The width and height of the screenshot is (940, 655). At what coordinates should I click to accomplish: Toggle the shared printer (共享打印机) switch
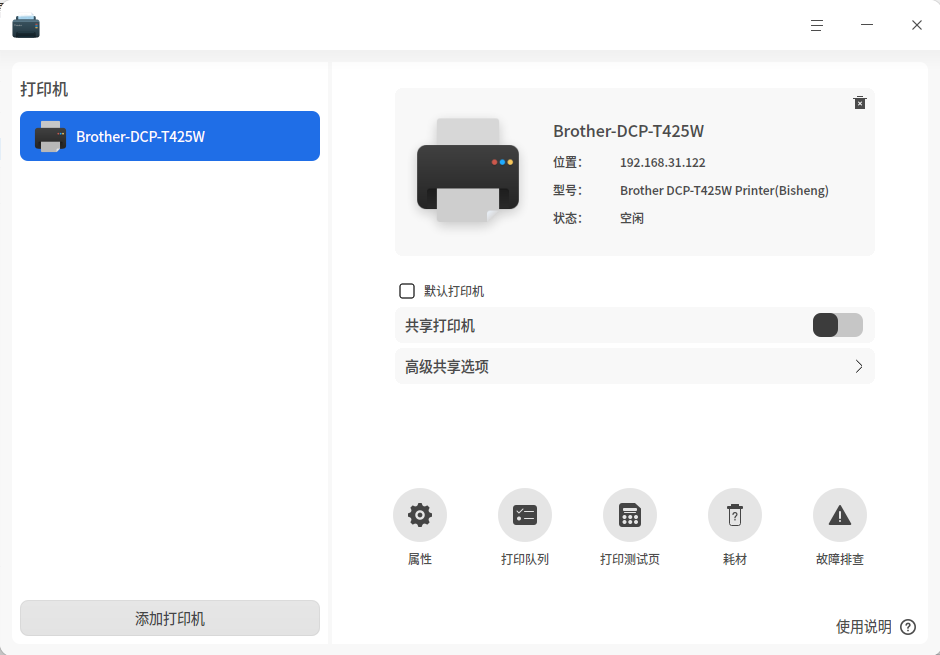(837, 325)
